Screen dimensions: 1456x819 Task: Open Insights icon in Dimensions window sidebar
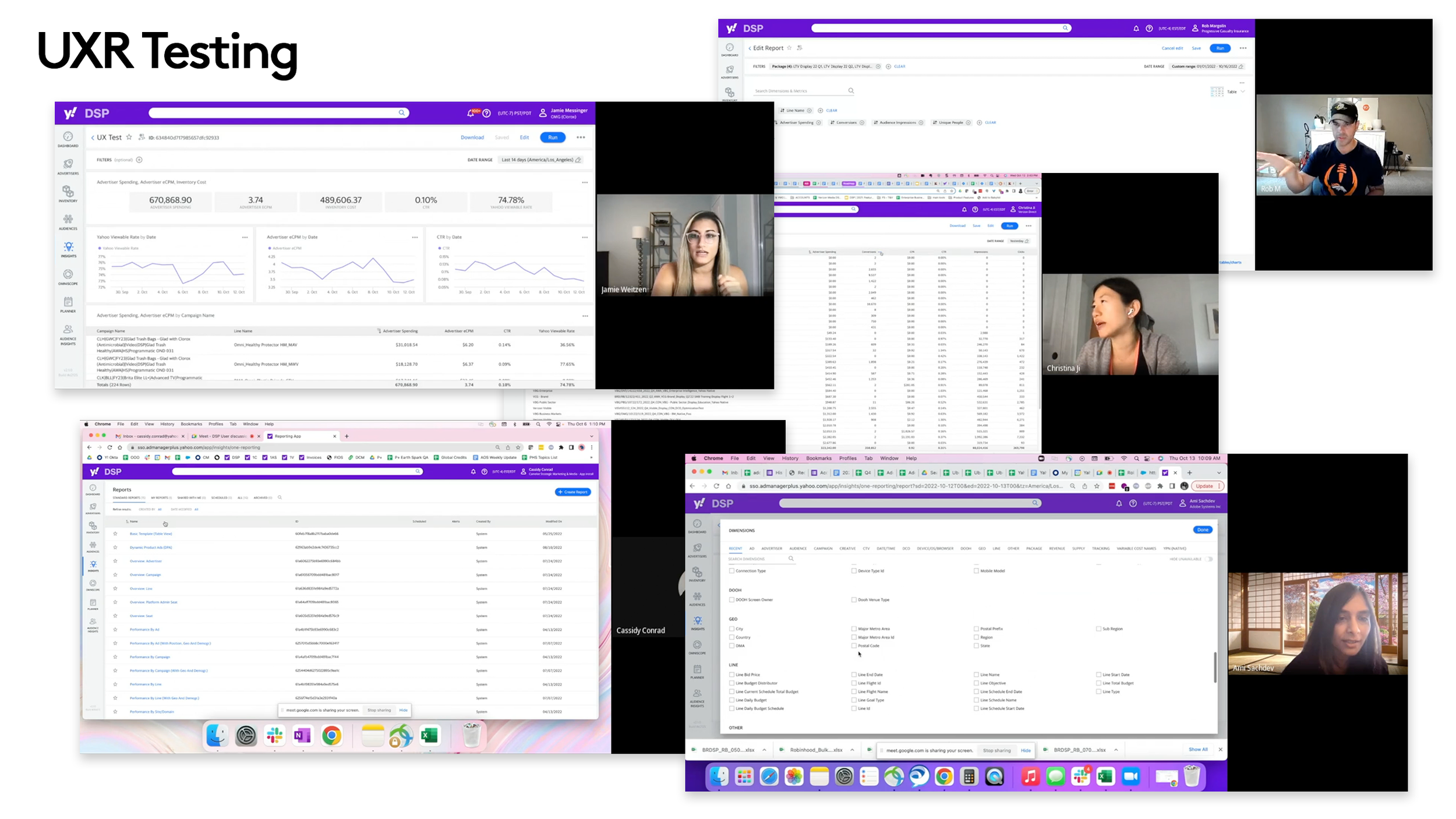(697, 623)
